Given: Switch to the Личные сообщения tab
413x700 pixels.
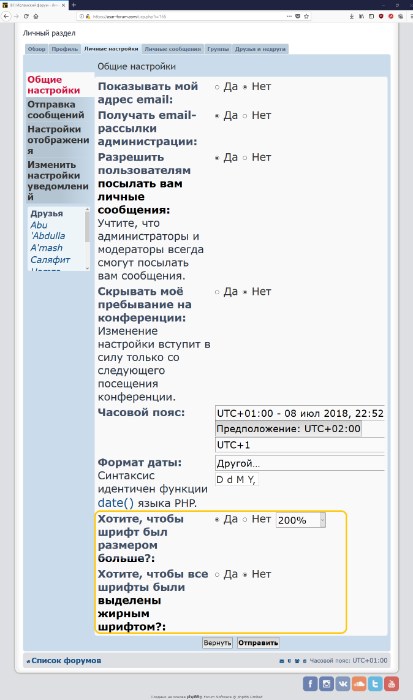Looking at the screenshot, I should tap(173, 49).
